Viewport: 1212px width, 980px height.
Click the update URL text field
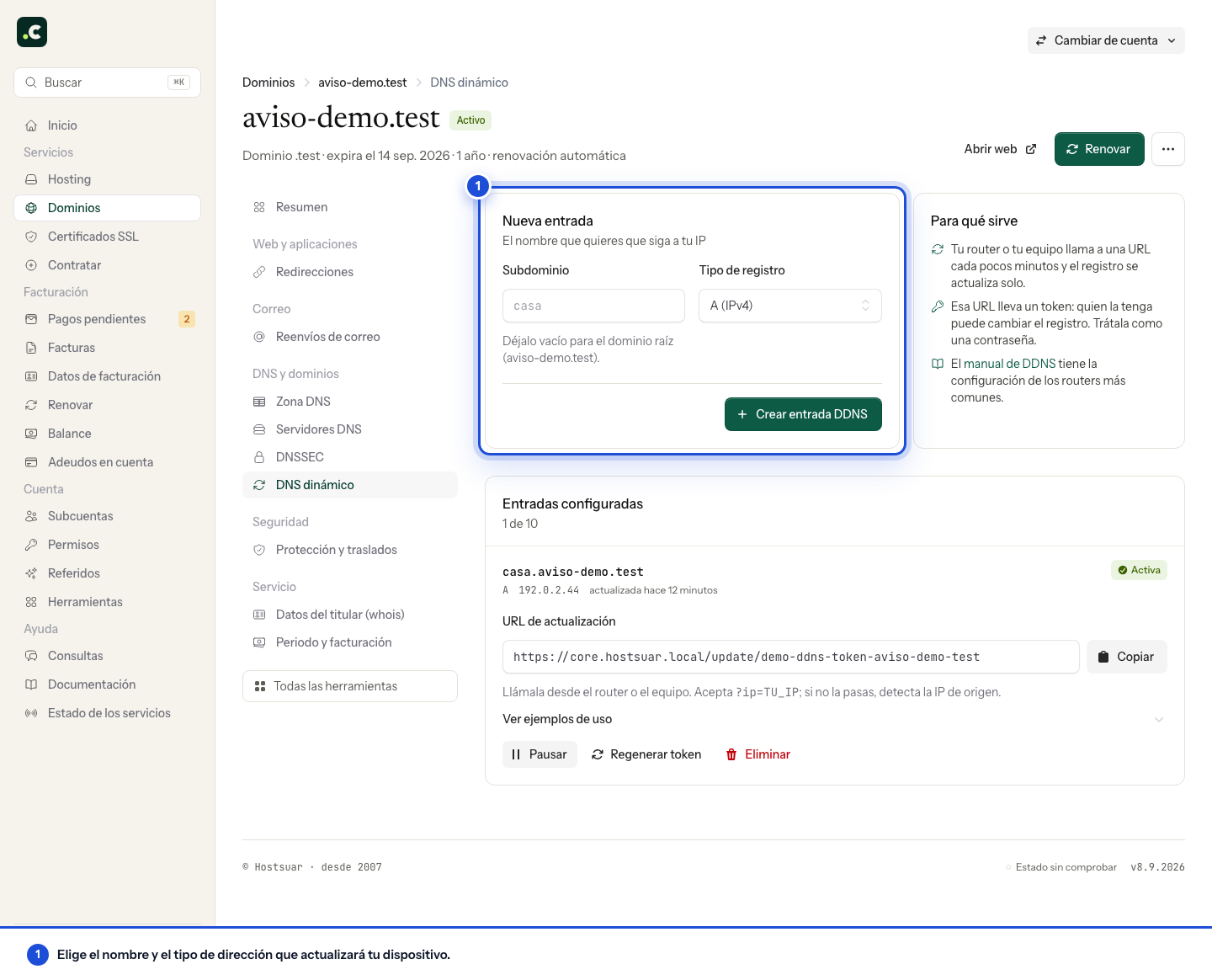[790, 657]
